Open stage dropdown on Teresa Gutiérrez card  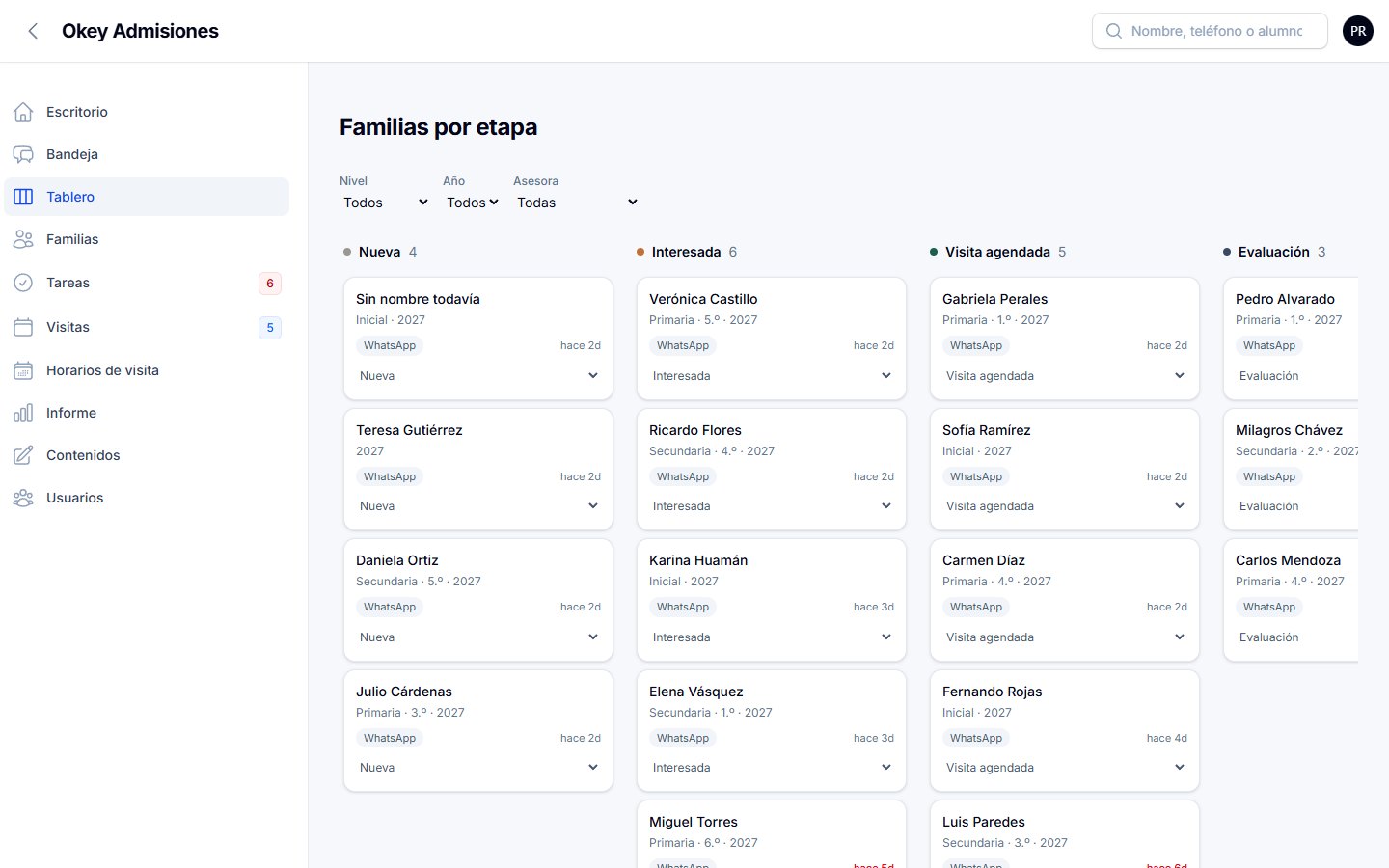478,506
